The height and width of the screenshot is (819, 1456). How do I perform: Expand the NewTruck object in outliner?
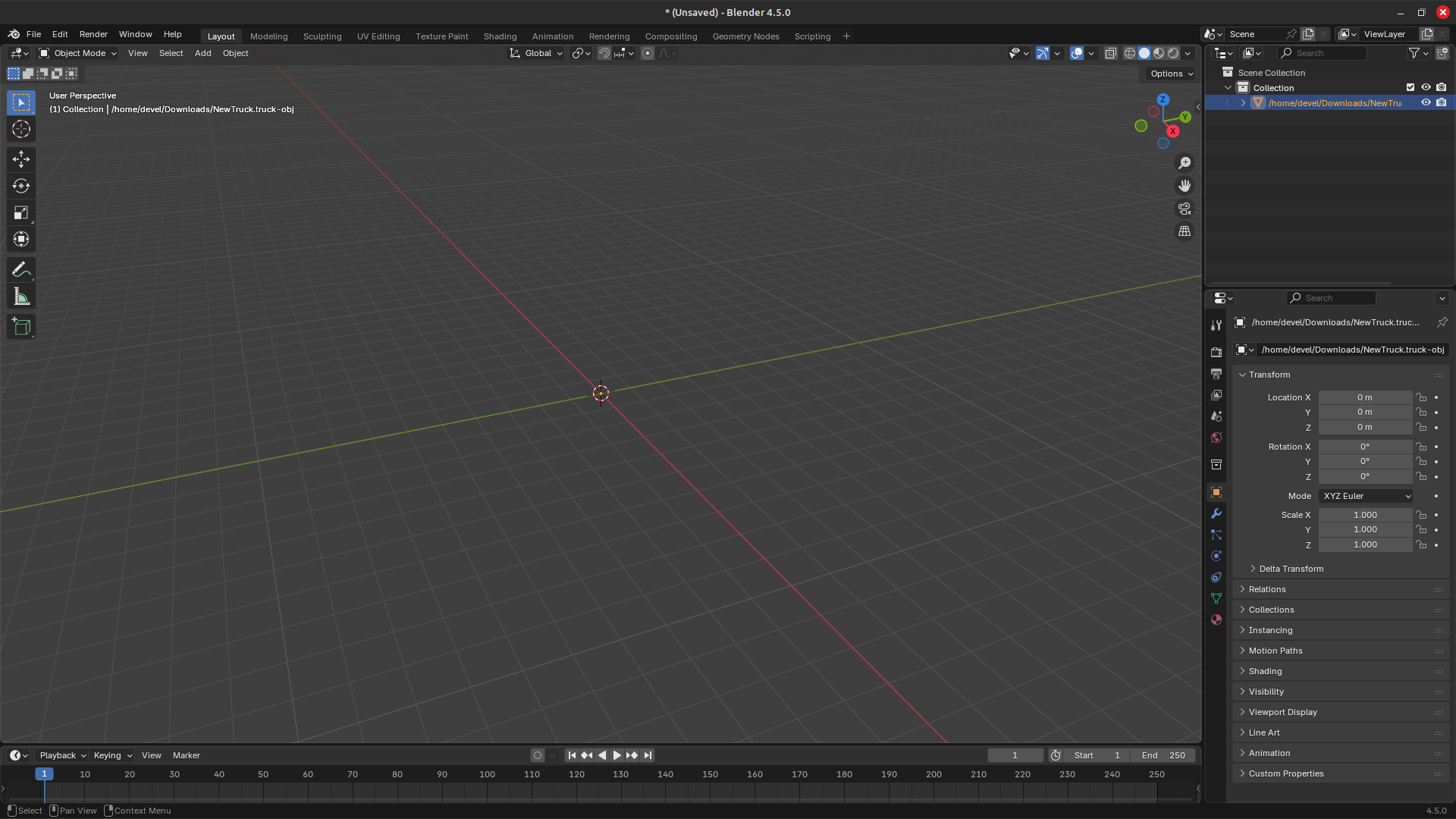pos(1243,102)
